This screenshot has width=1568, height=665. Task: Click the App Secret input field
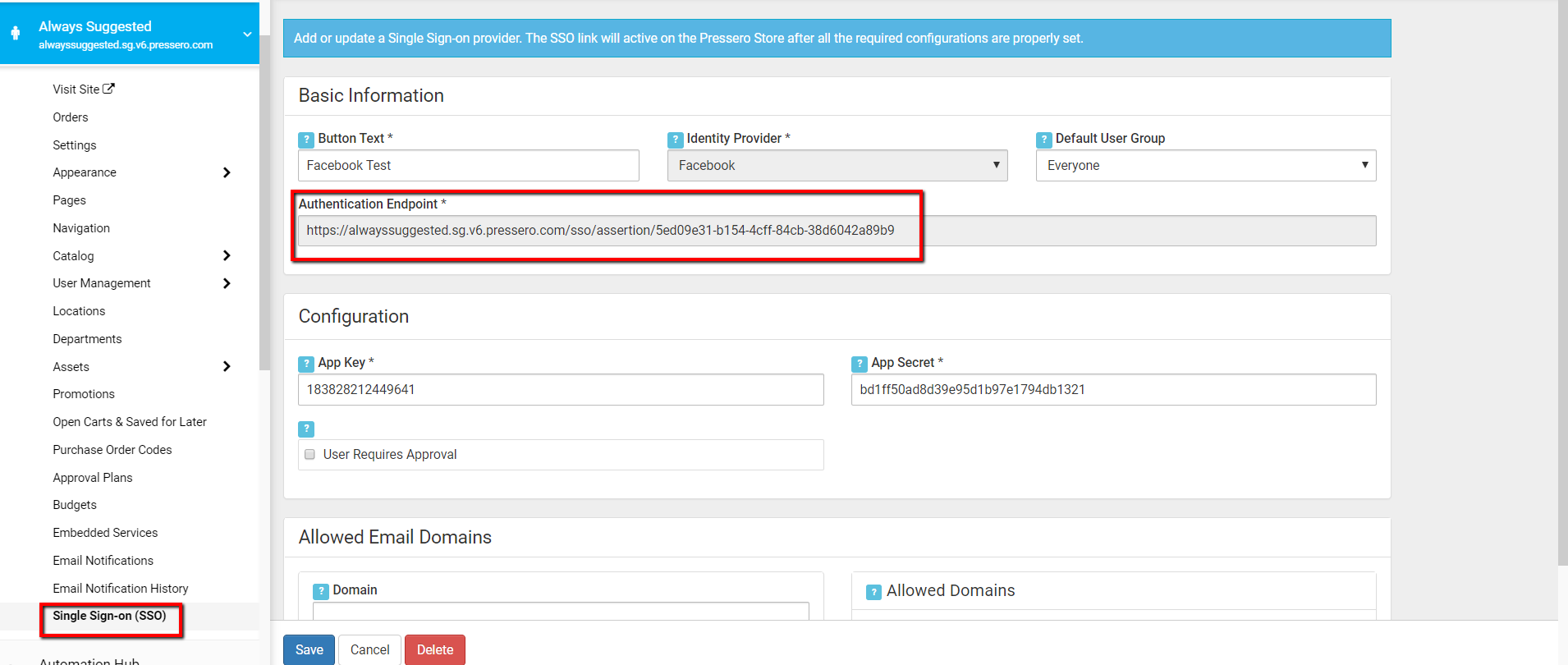(1114, 389)
